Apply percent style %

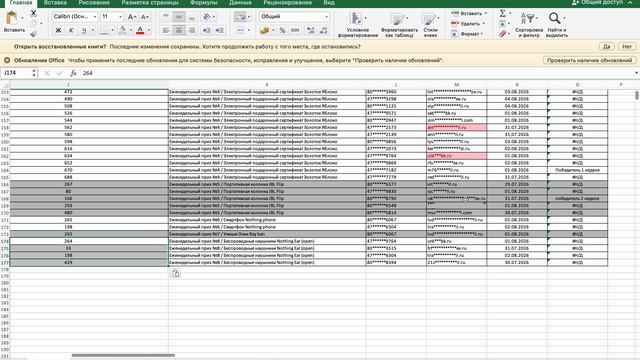(282, 30)
